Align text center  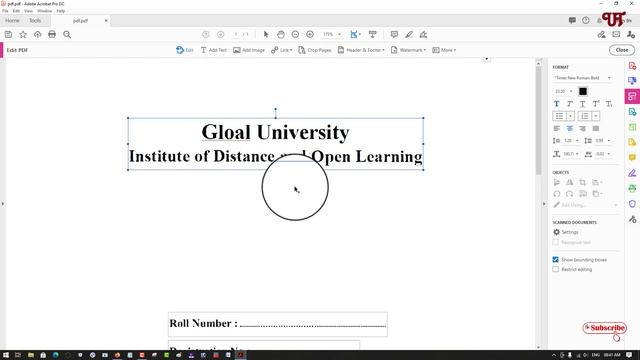pos(570,129)
